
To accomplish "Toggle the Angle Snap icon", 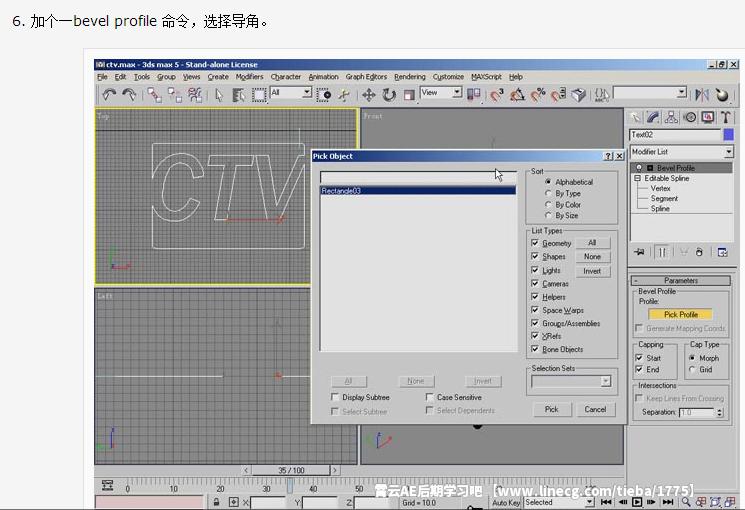I will (517, 95).
